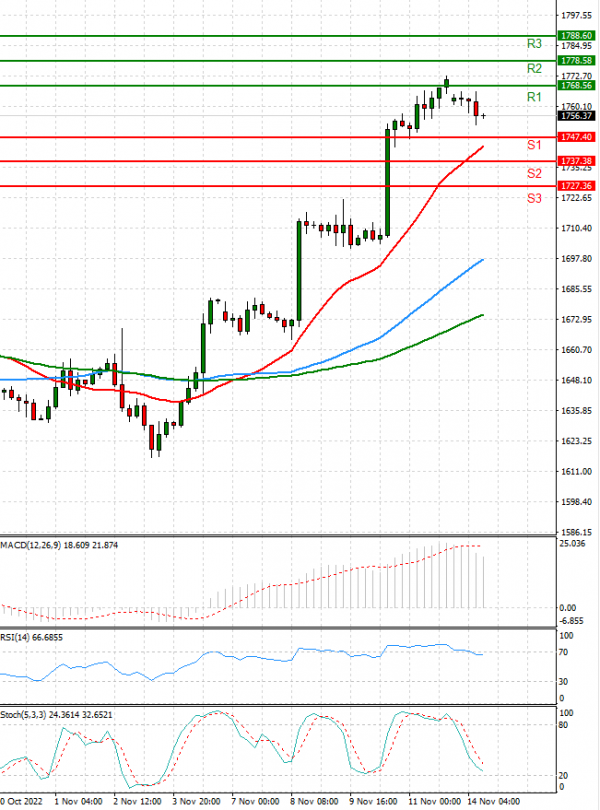
Task: Click the R3 resistance label
Action: [x=534, y=44]
